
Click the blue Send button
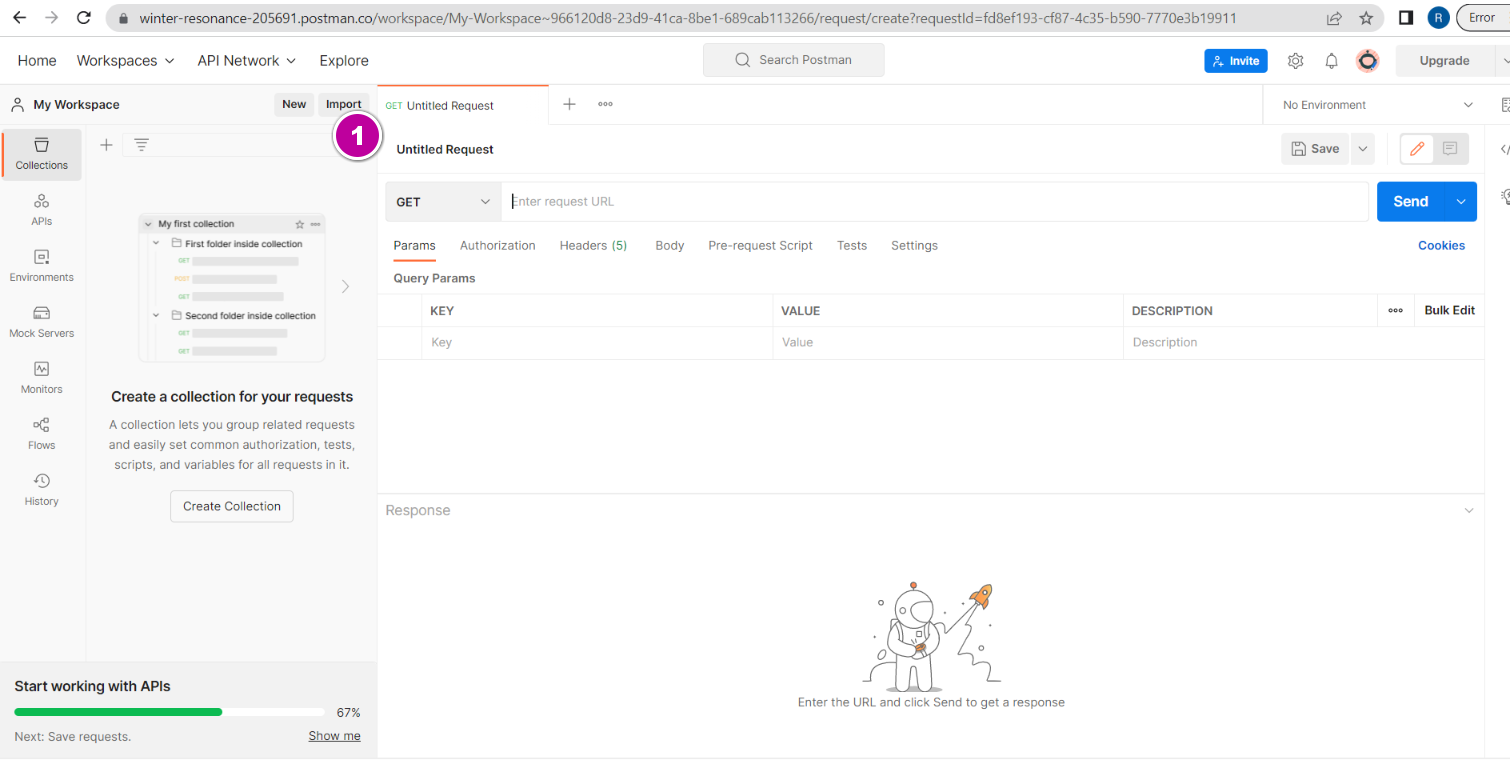click(1411, 201)
